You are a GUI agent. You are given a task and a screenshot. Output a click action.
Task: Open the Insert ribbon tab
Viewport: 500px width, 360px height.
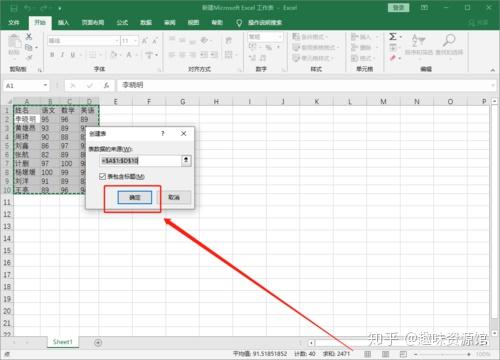pos(63,23)
